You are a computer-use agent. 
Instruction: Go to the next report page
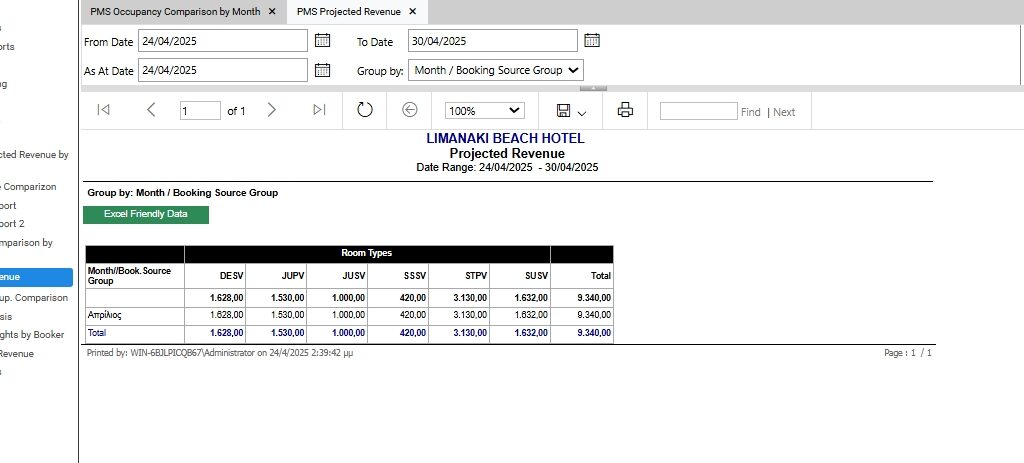pyautogui.click(x=272, y=110)
